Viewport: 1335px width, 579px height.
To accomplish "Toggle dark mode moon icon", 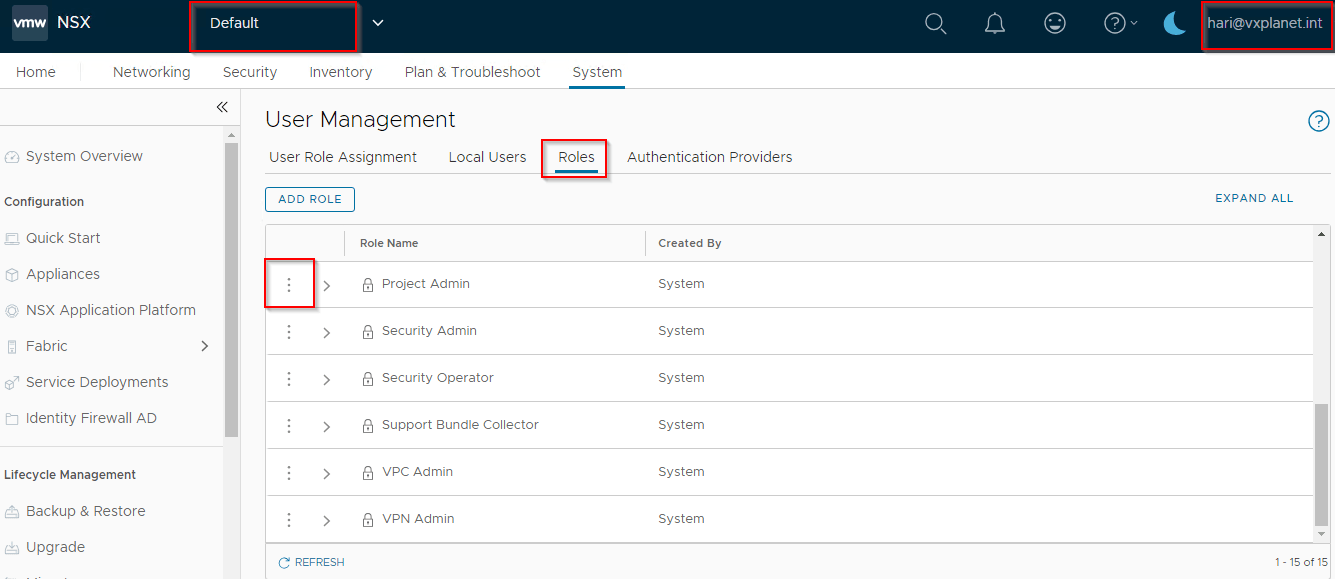I will point(1175,24).
